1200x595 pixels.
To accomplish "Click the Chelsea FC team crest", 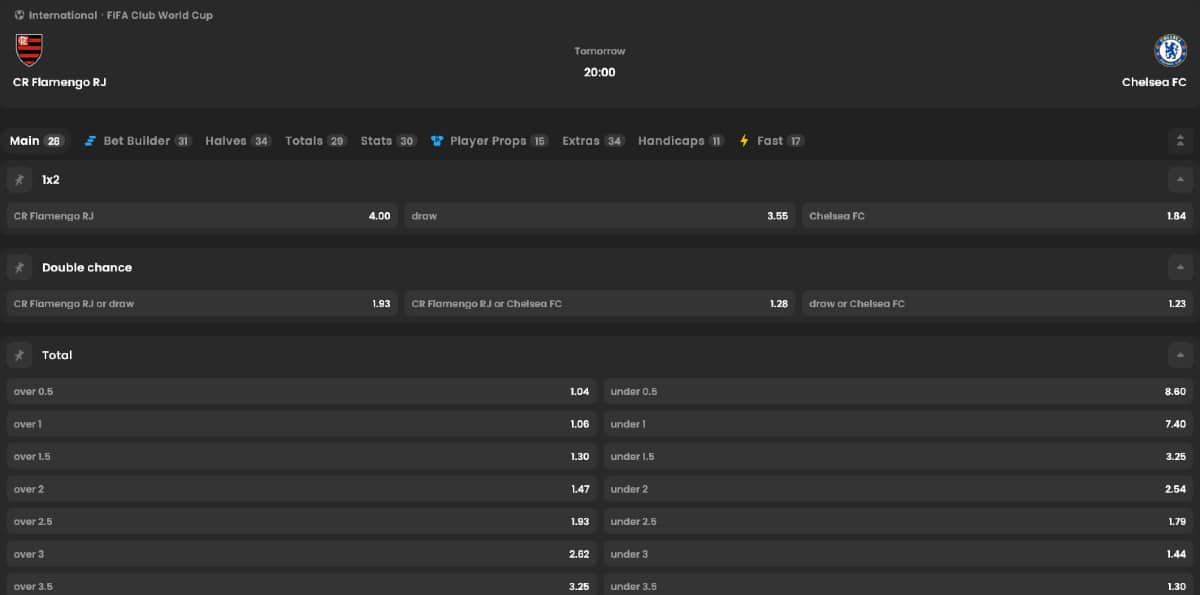I will click(1170, 50).
